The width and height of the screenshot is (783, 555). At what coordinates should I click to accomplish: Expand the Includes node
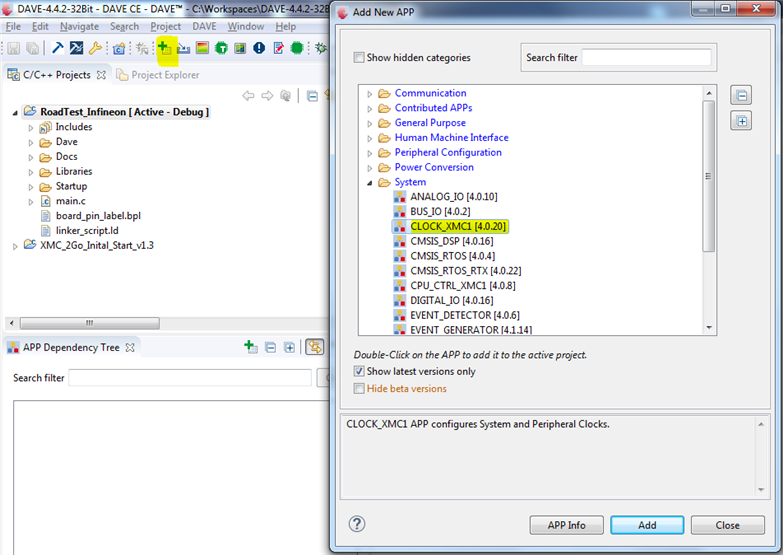click(x=30, y=128)
